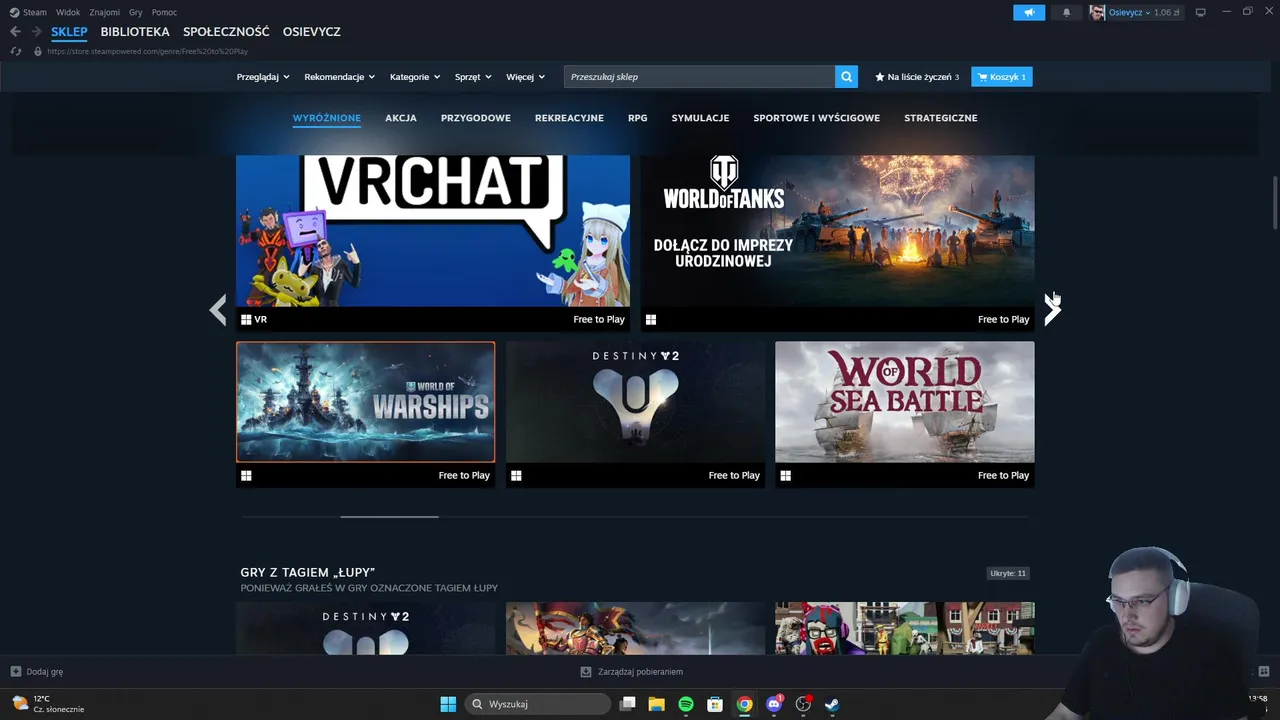Image resolution: width=1280 pixels, height=720 pixels.
Task: Open Spotify from the taskbar
Action: pyautogui.click(x=686, y=704)
